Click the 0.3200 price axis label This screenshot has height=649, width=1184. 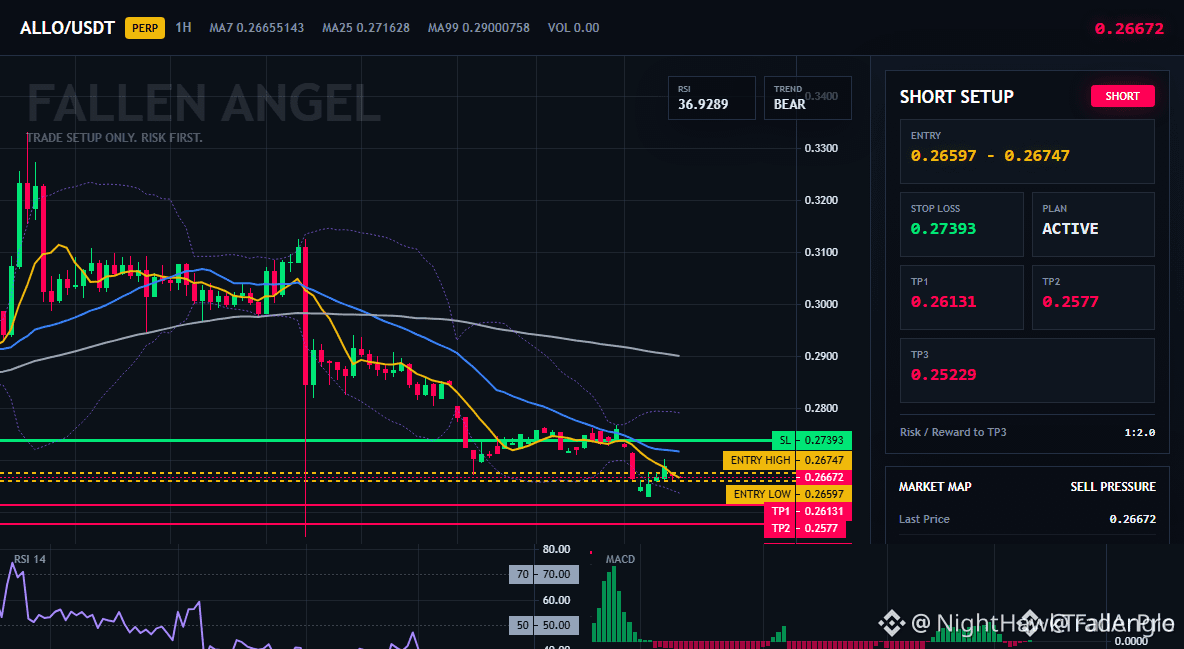point(821,200)
